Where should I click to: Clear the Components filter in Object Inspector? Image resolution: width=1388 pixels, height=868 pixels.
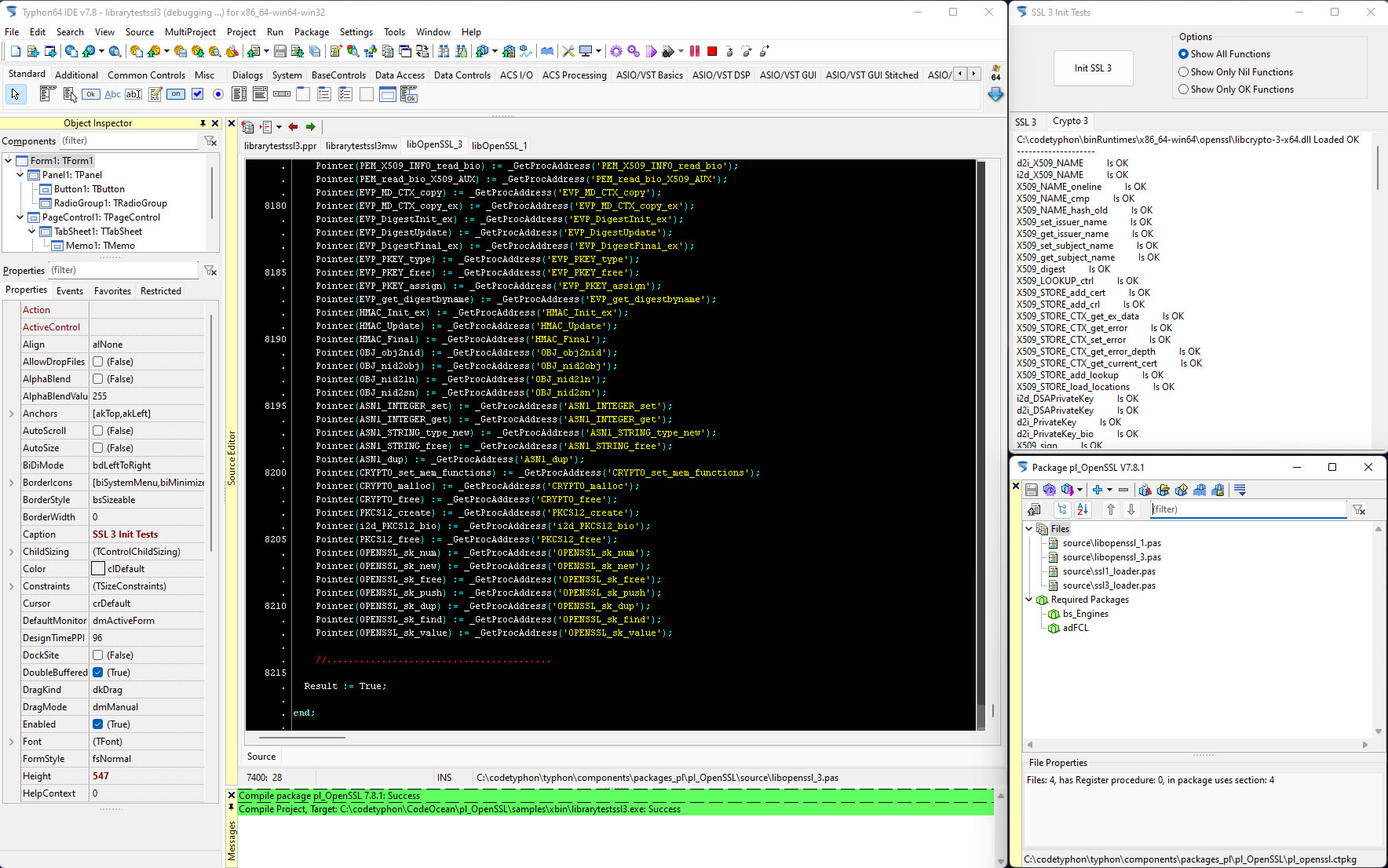210,141
